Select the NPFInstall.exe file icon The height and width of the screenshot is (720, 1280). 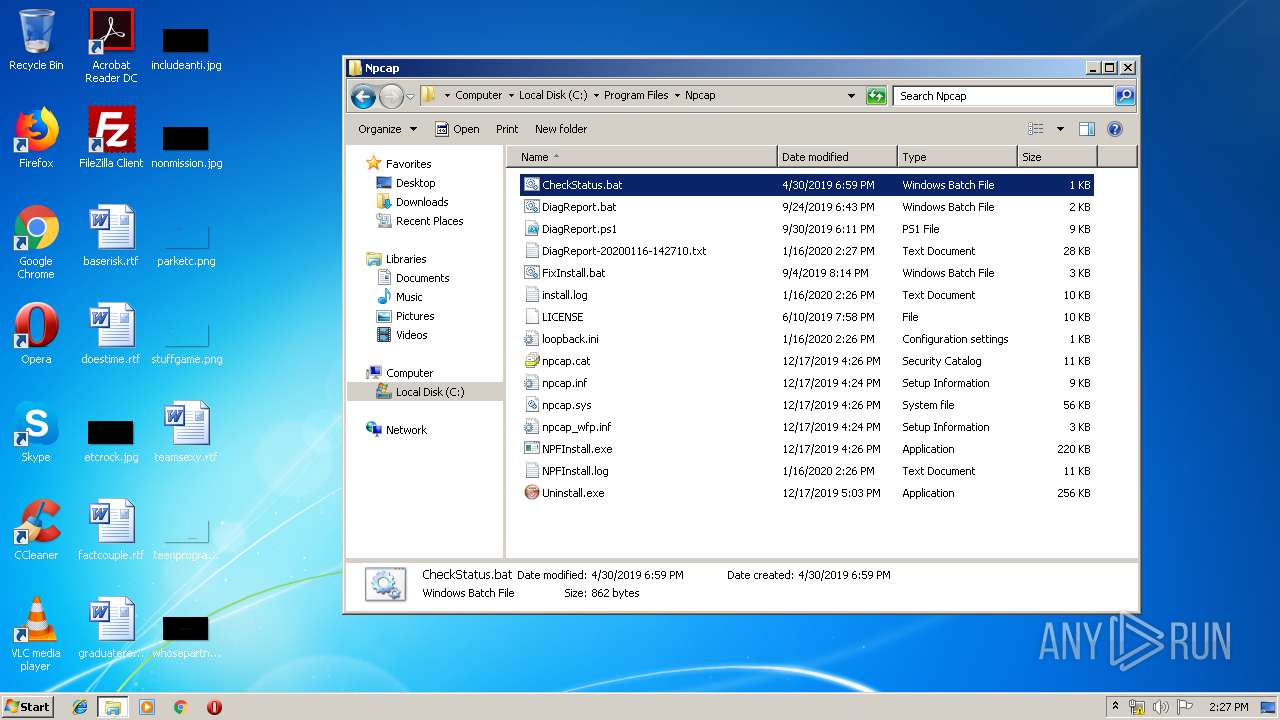click(x=532, y=449)
